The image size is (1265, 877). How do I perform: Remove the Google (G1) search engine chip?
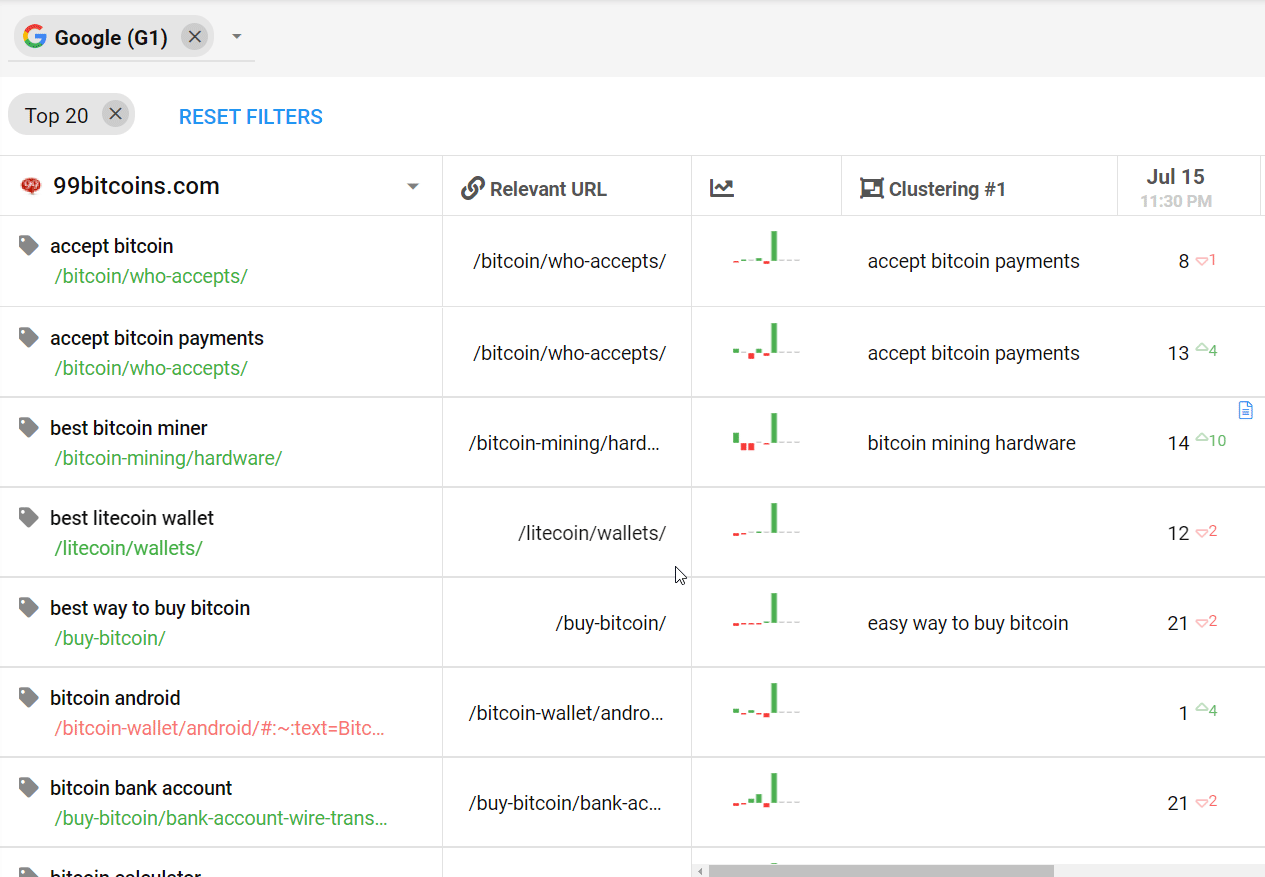[x=195, y=37]
